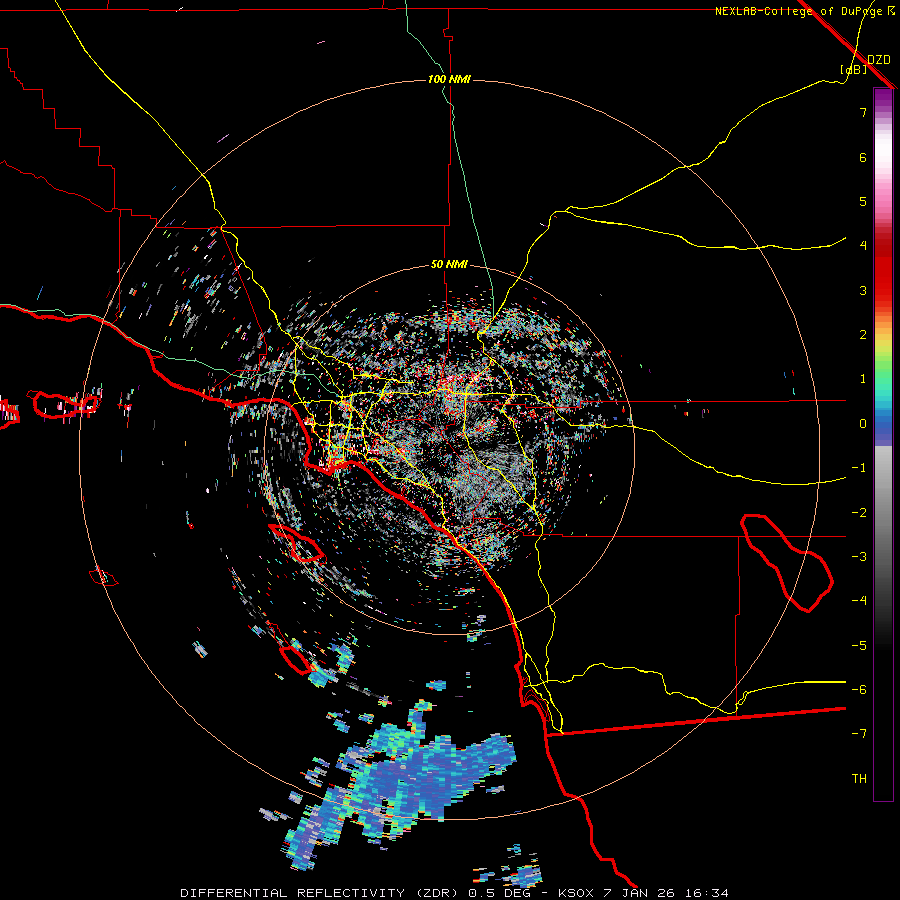The height and width of the screenshot is (900, 900).
Task: Click the [dB] unit label
Action: click(853, 70)
